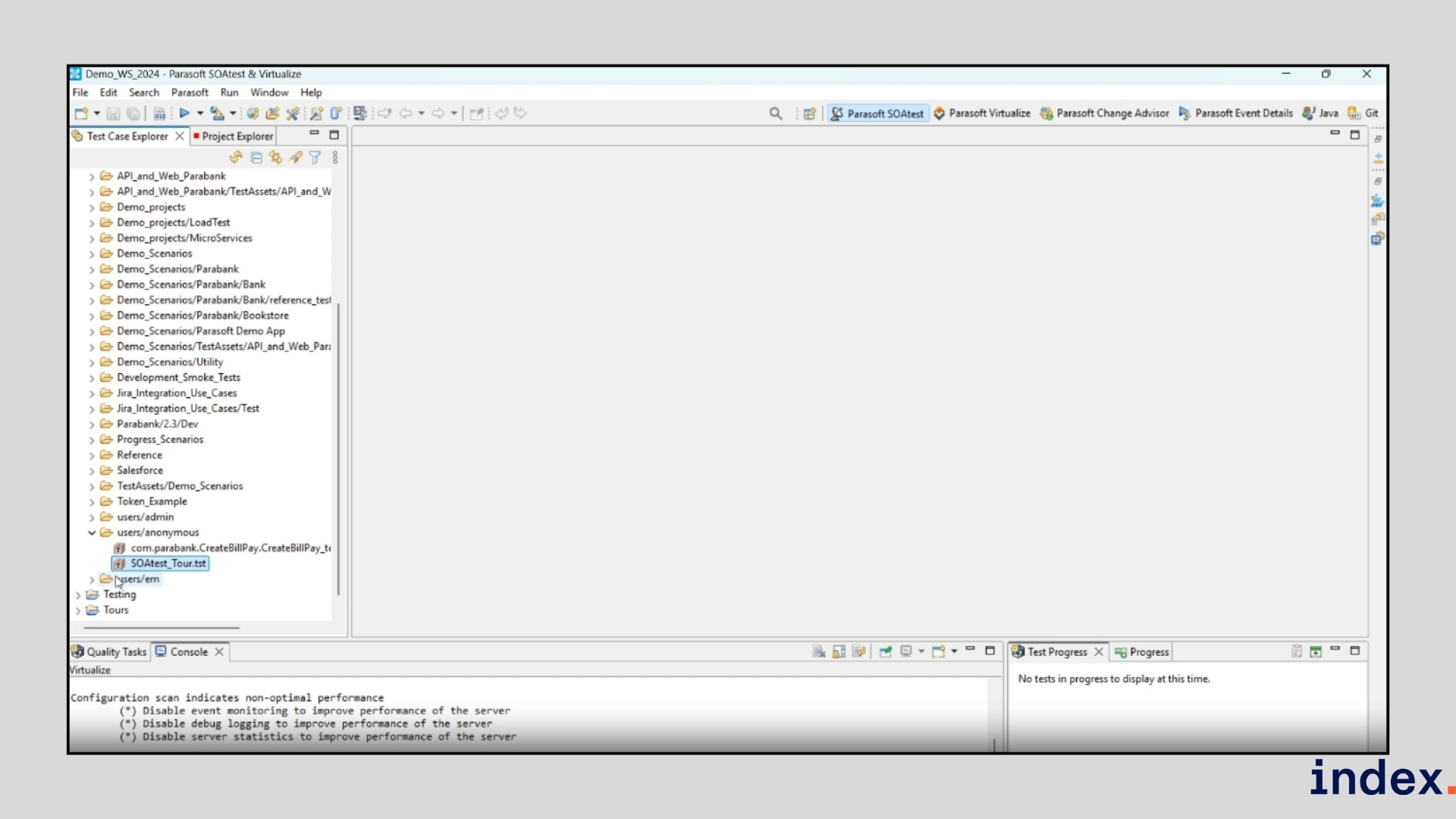Click Collapse All in Test Case Explorer

click(x=256, y=158)
